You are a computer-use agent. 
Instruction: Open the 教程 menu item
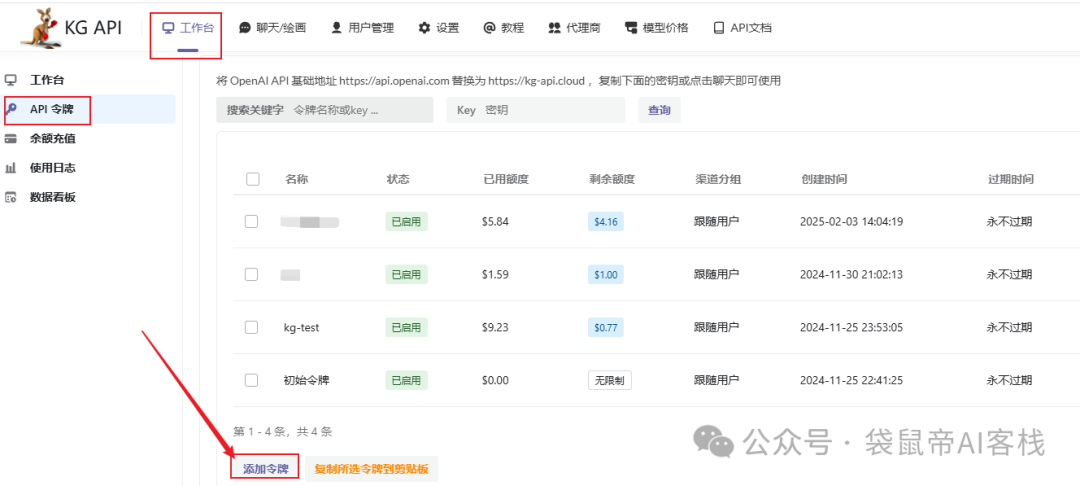pyautogui.click(x=504, y=28)
